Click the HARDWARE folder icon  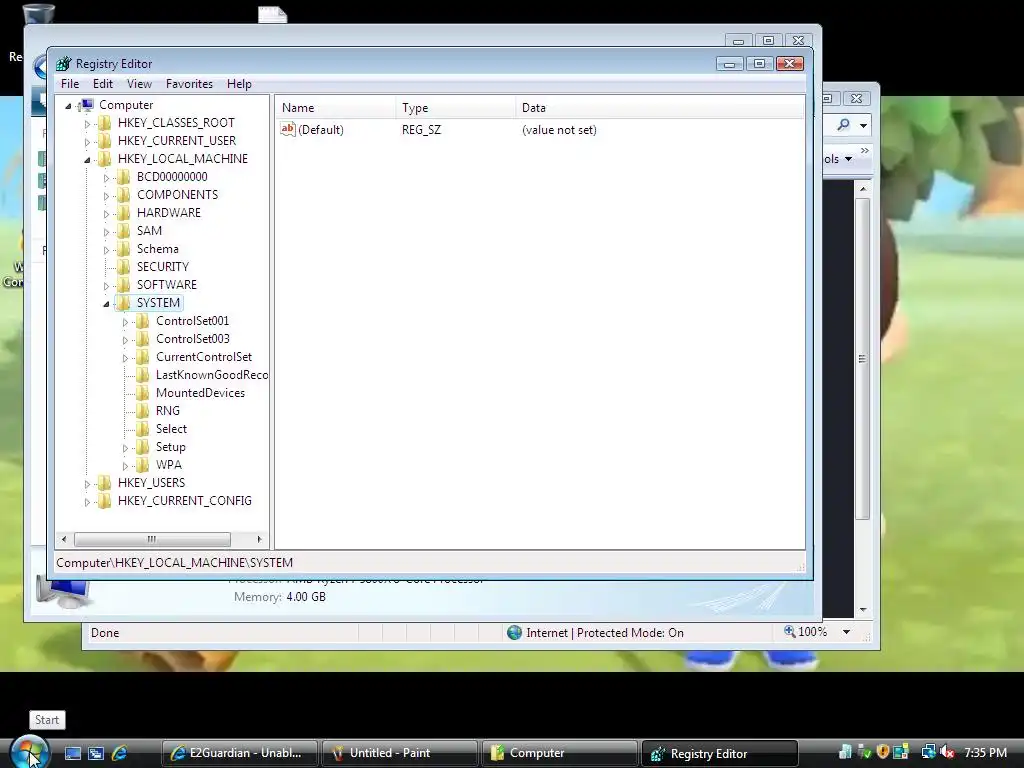coord(123,213)
